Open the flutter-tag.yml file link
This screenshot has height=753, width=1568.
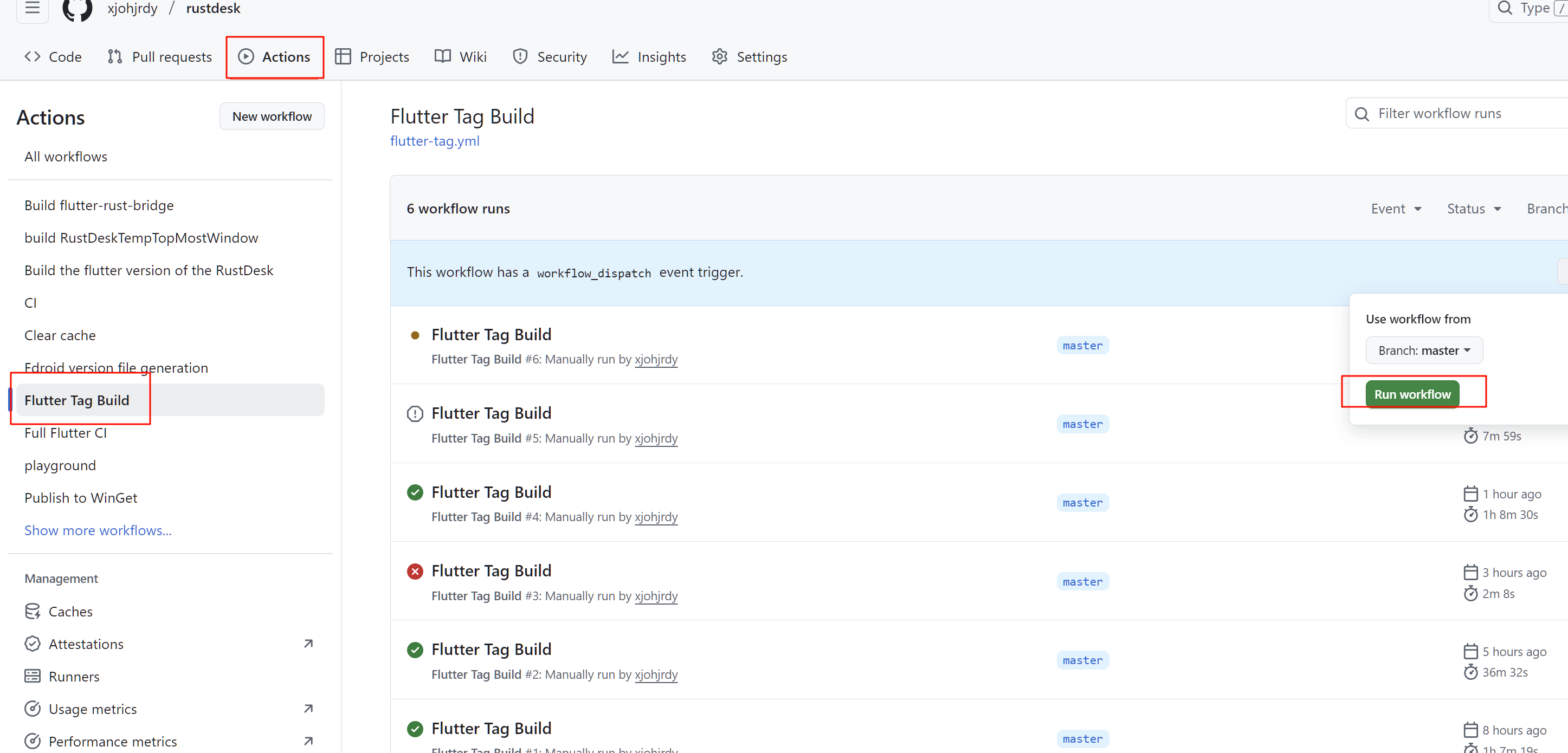pos(435,141)
